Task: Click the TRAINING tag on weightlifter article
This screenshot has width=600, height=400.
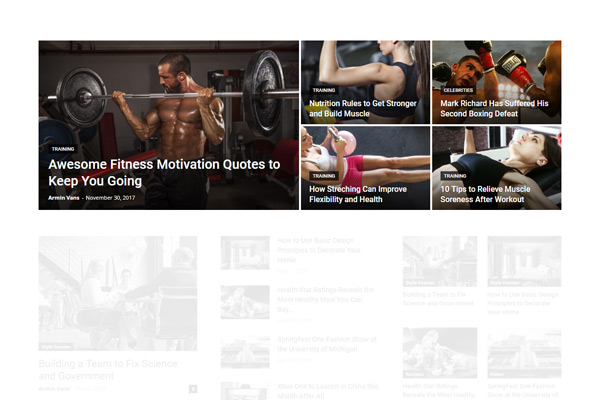Action: pos(63,149)
